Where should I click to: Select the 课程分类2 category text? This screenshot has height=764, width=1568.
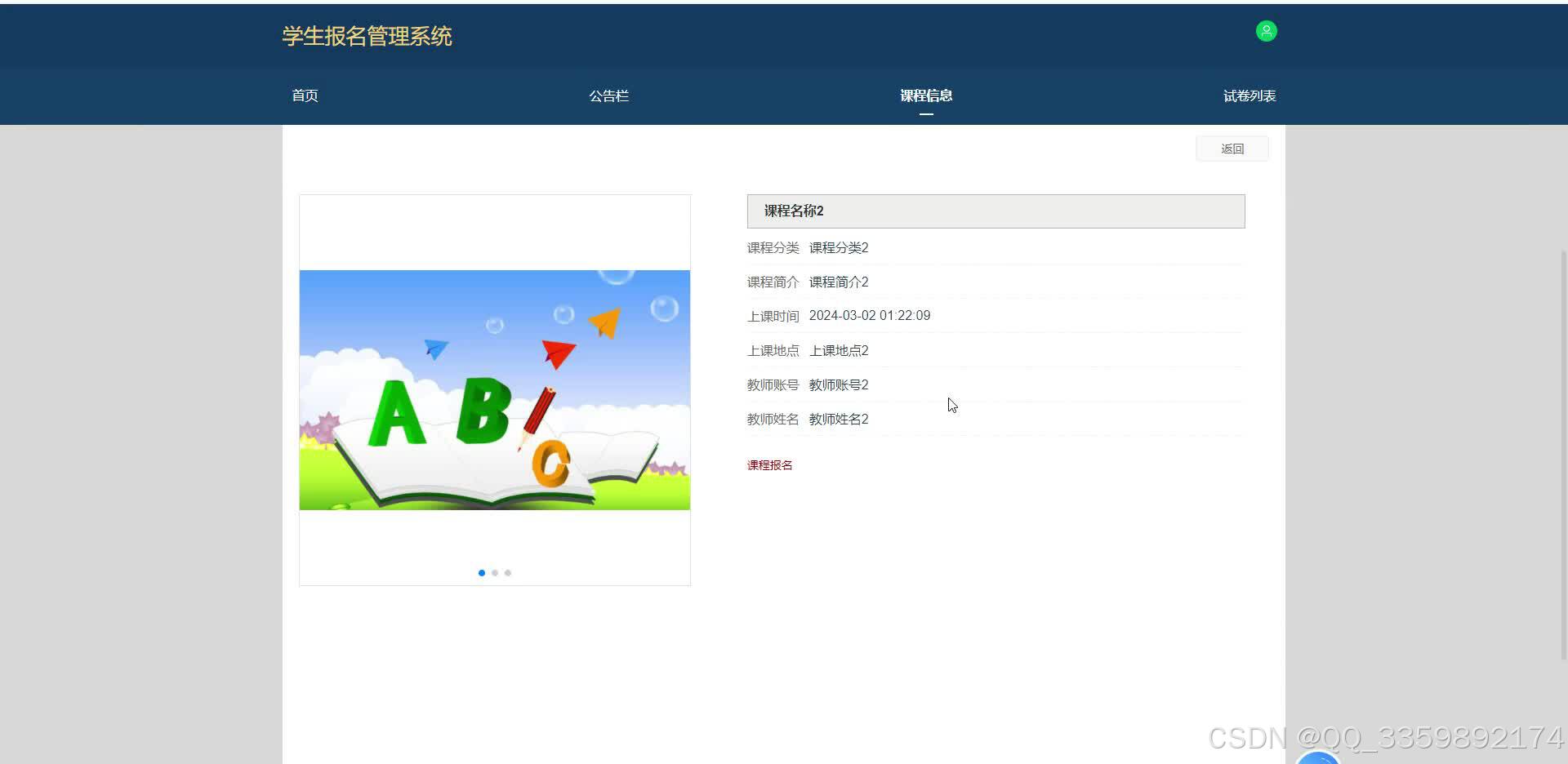[x=838, y=247]
